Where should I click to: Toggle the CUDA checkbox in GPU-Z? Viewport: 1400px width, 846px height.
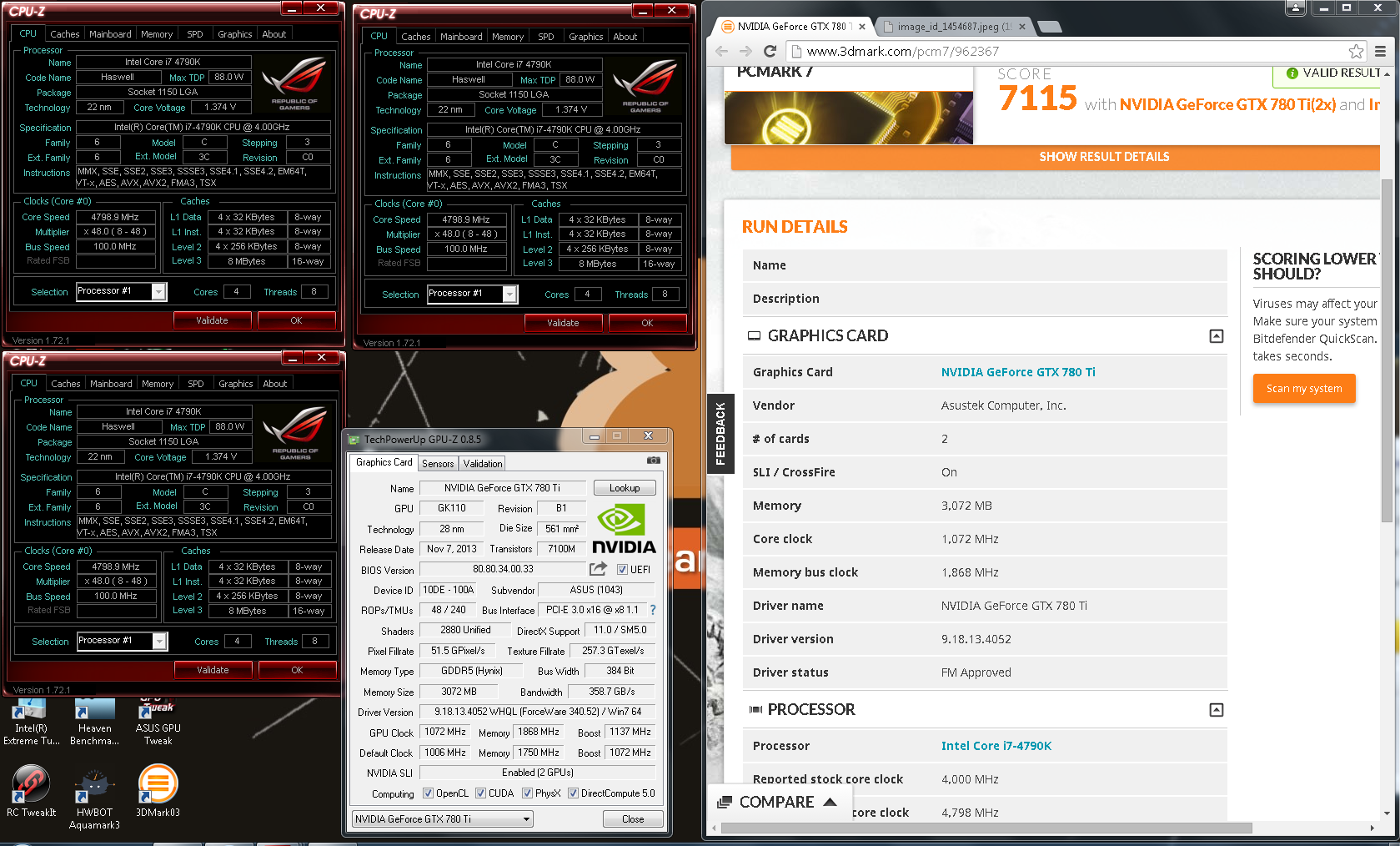click(480, 793)
